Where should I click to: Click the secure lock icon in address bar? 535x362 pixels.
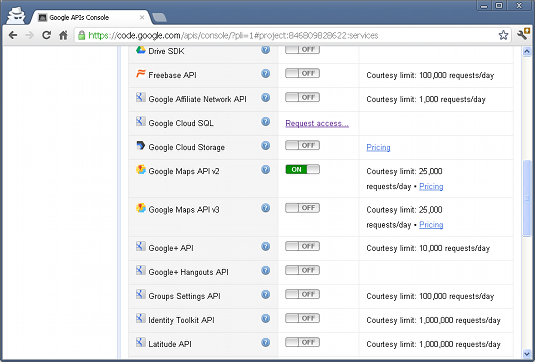click(81, 35)
